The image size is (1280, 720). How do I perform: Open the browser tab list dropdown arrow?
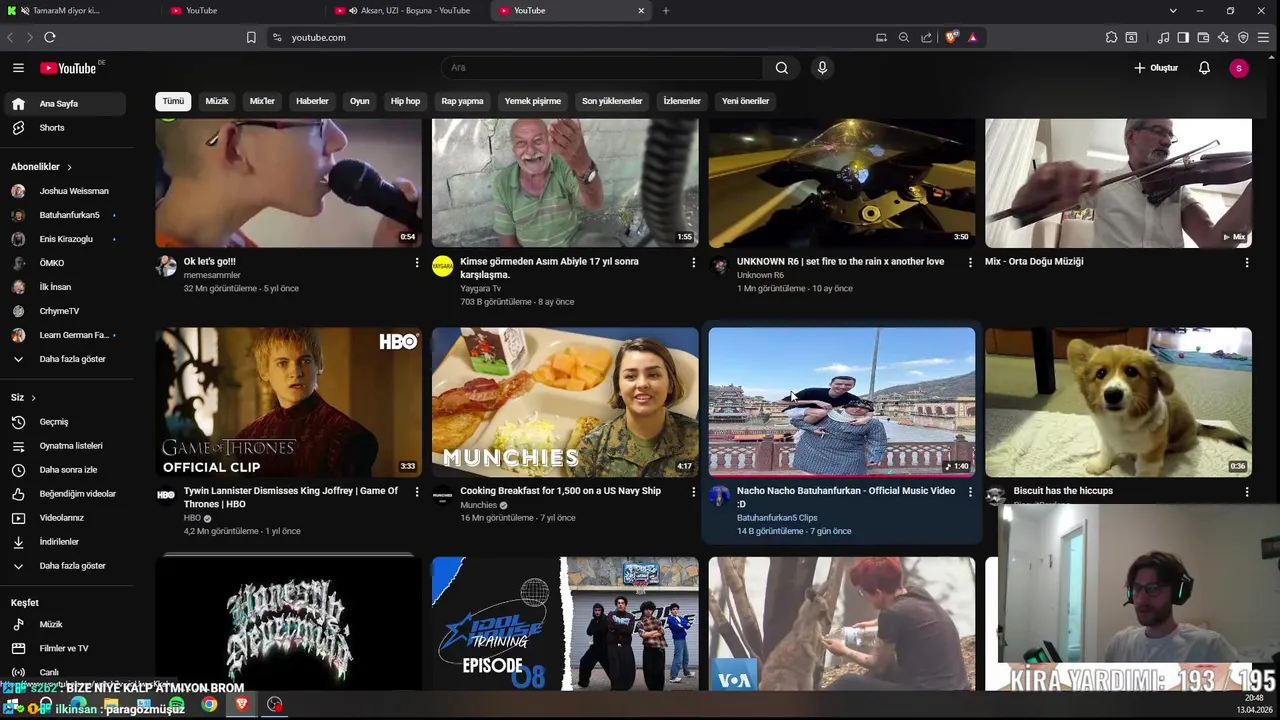1173,11
